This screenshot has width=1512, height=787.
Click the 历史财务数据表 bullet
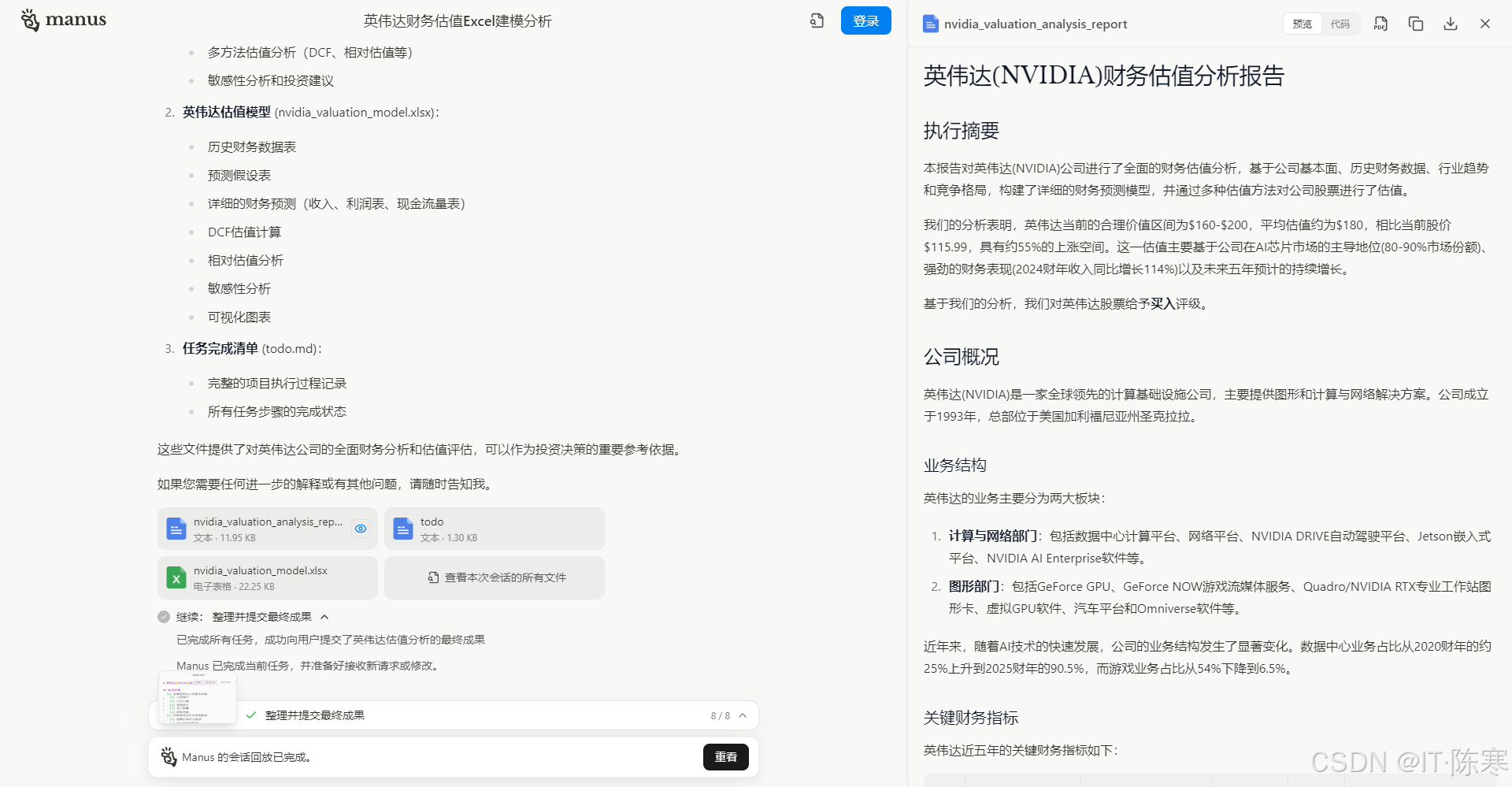pyautogui.click(x=252, y=147)
